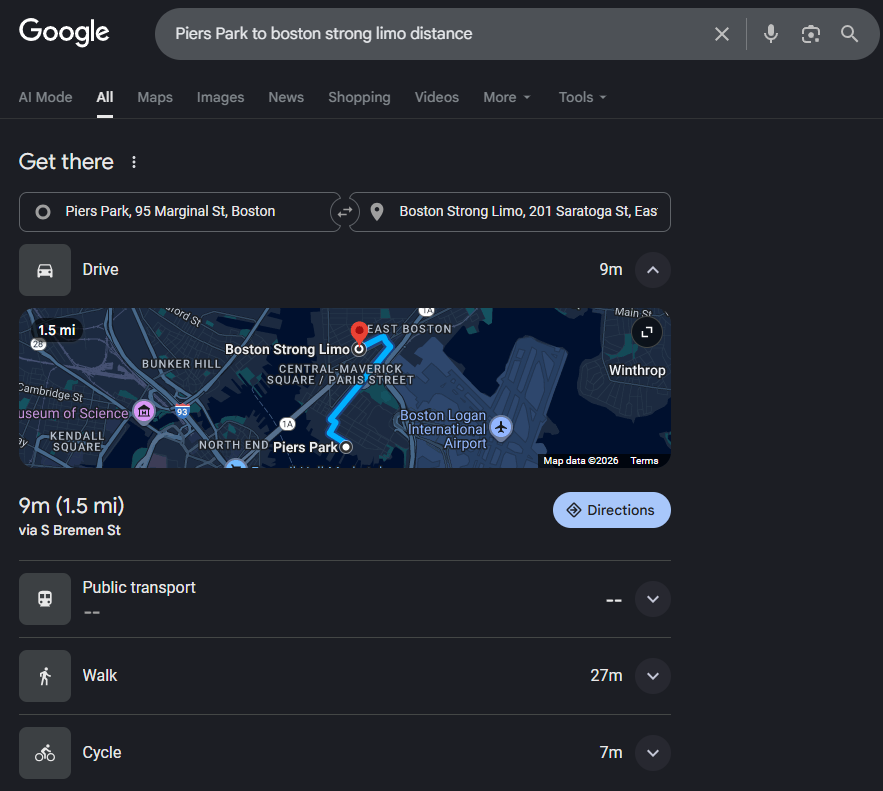The width and height of the screenshot is (883, 791).
Task: Switch to the Images tab
Action: [220, 97]
